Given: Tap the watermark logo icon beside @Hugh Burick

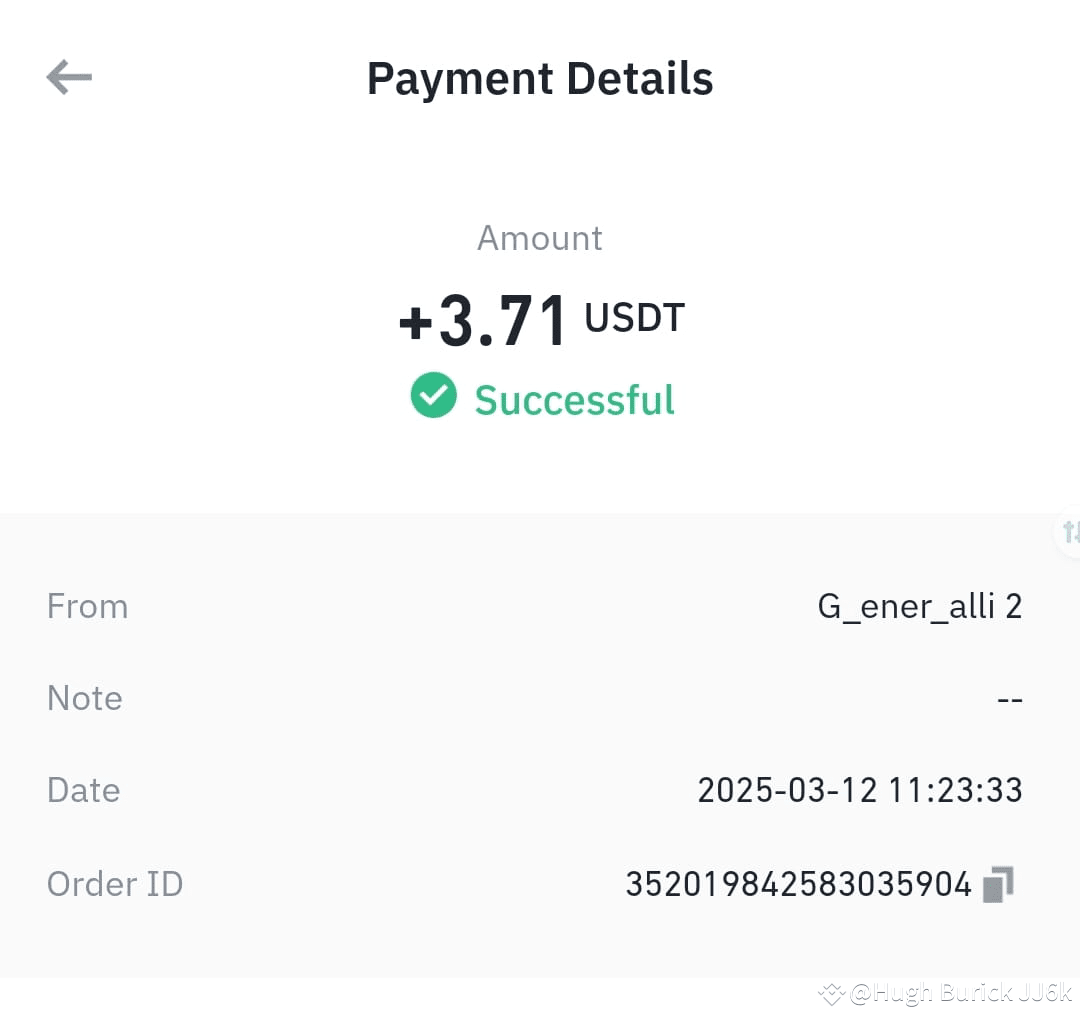Looking at the screenshot, I should coord(831,994).
